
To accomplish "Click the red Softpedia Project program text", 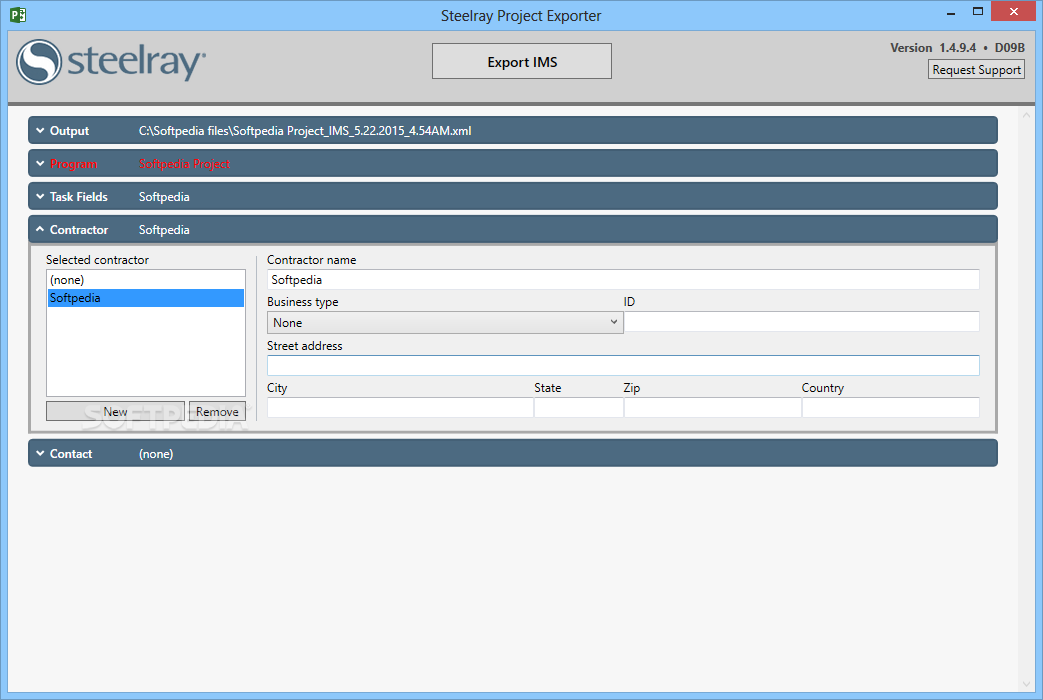I will pyautogui.click(x=184, y=164).
